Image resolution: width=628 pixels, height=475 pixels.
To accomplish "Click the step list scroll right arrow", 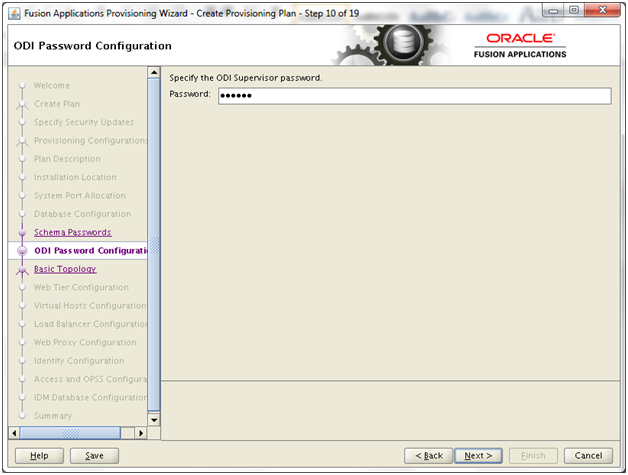I will coord(141,433).
